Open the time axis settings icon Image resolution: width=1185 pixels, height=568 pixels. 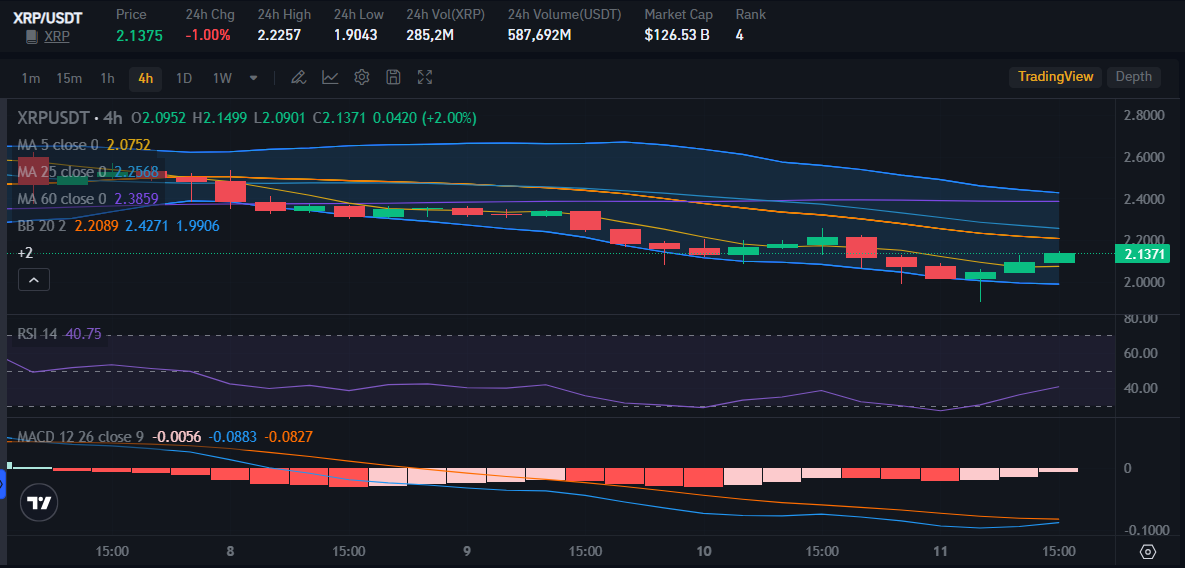pos(1148,551)
